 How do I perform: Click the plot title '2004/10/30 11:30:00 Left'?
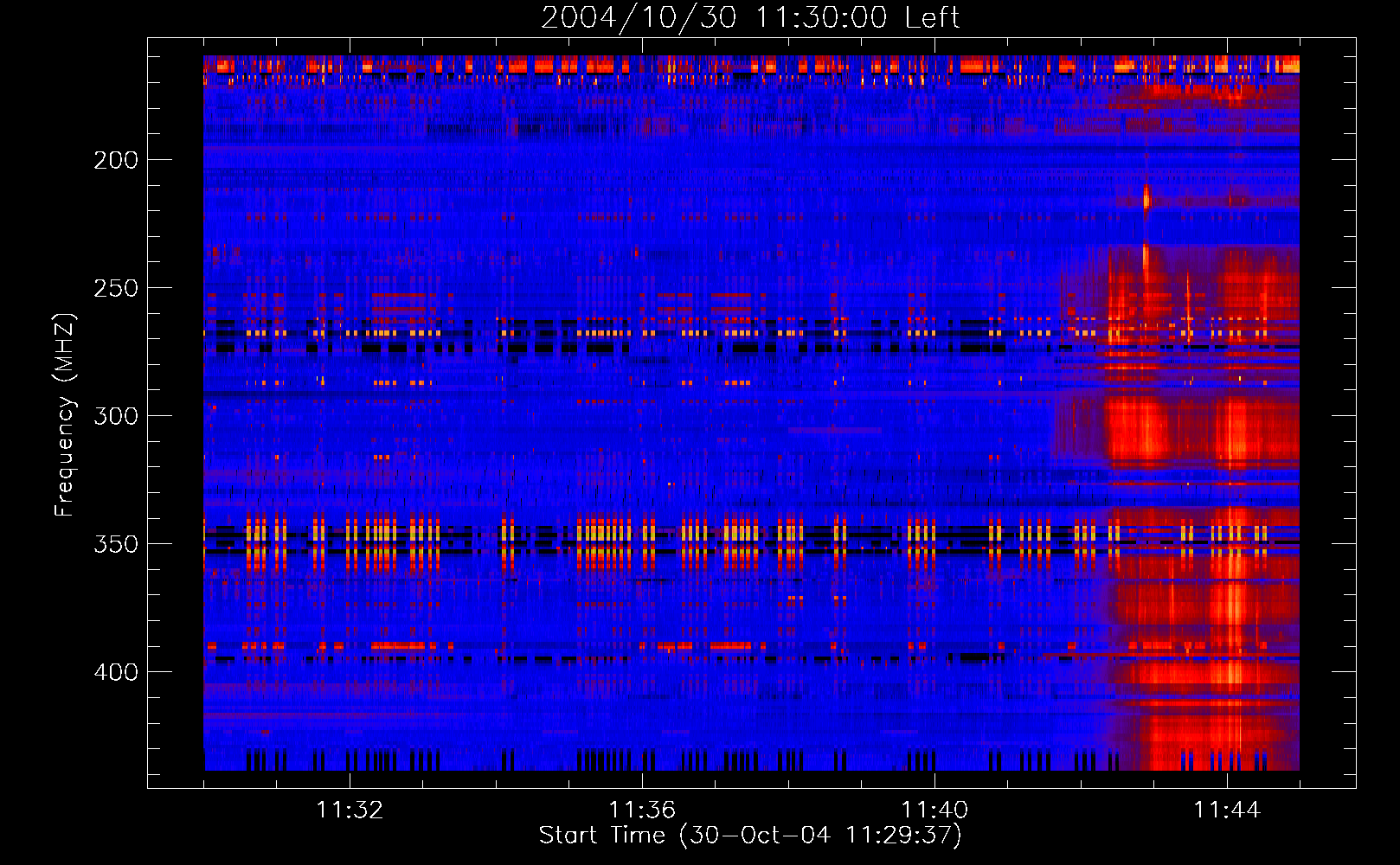click(750, 17)
